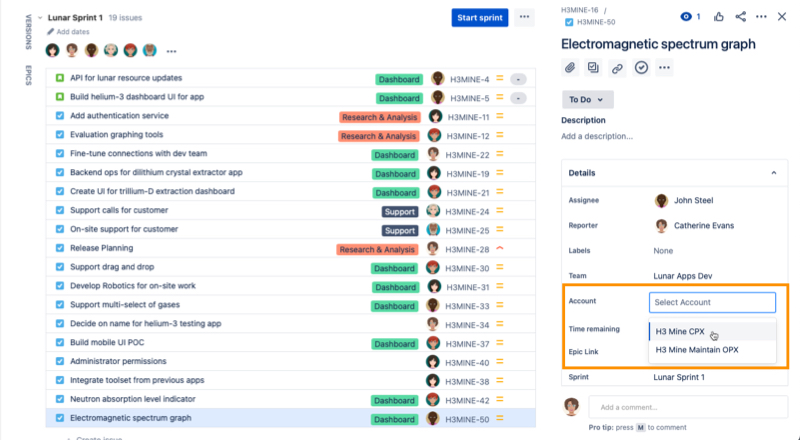Viewport: 800px width, 440px height.
Task: Collapse the Lunar Sprint 1 section
Action: pos(38,18)
